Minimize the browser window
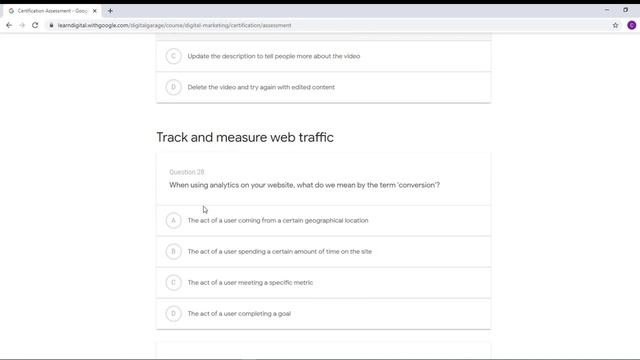This screenshot has height=360, width=640. coord(607,10)
